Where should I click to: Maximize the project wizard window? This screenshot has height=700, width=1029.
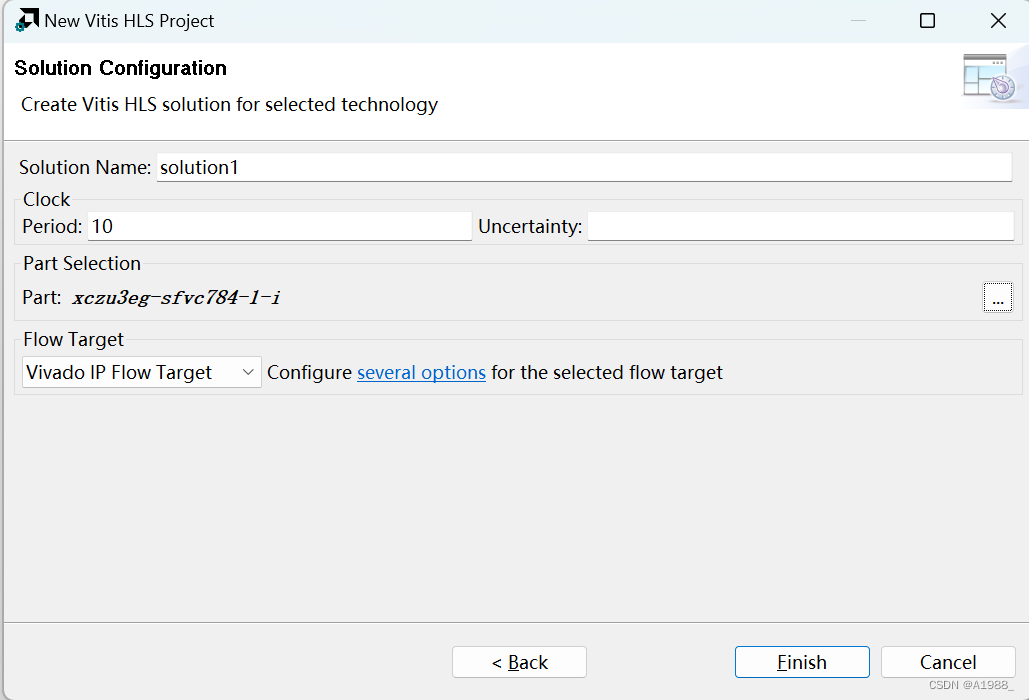(x=927, y=21)
